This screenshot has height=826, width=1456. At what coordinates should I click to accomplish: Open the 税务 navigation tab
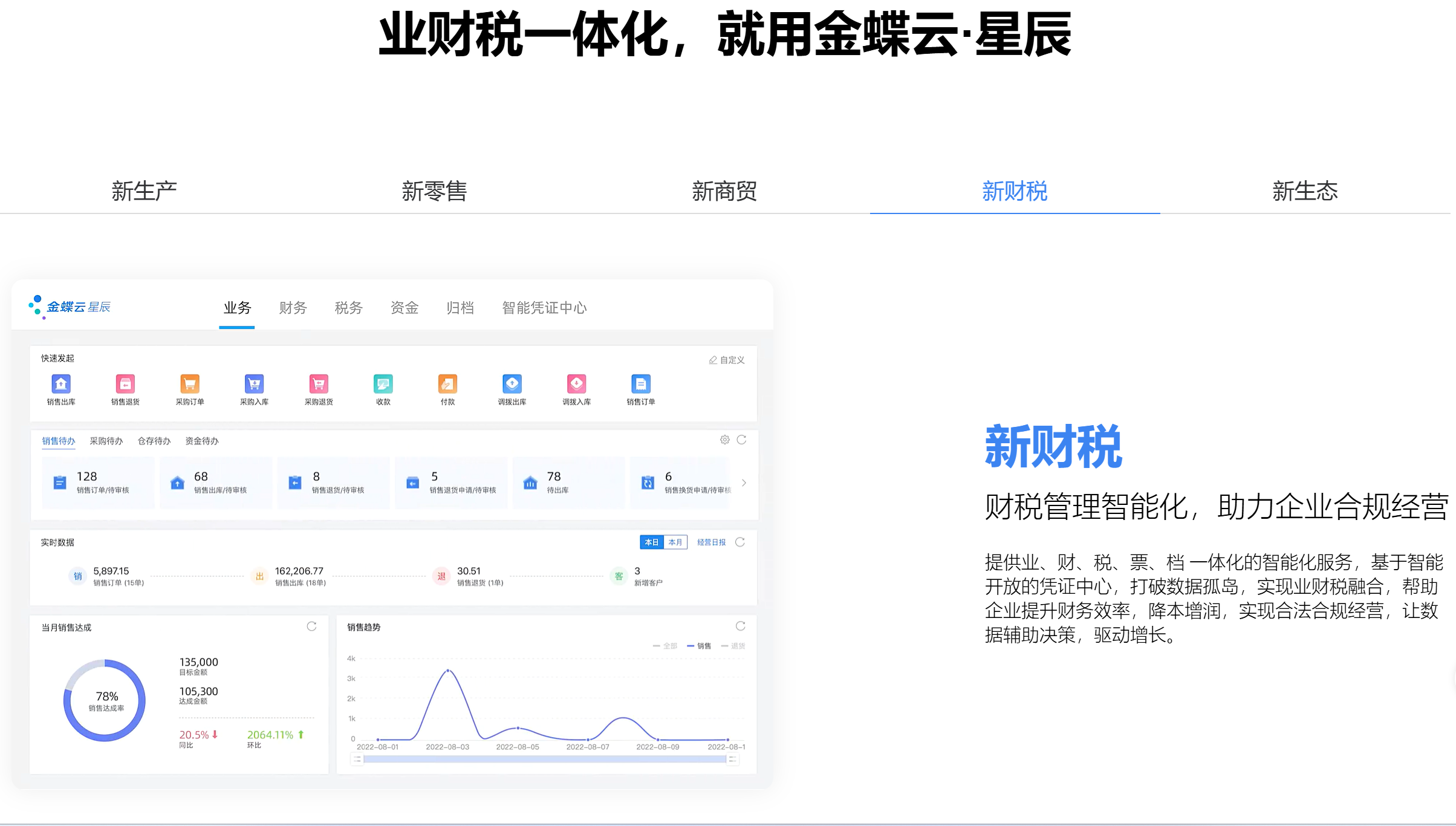point(348,308)
